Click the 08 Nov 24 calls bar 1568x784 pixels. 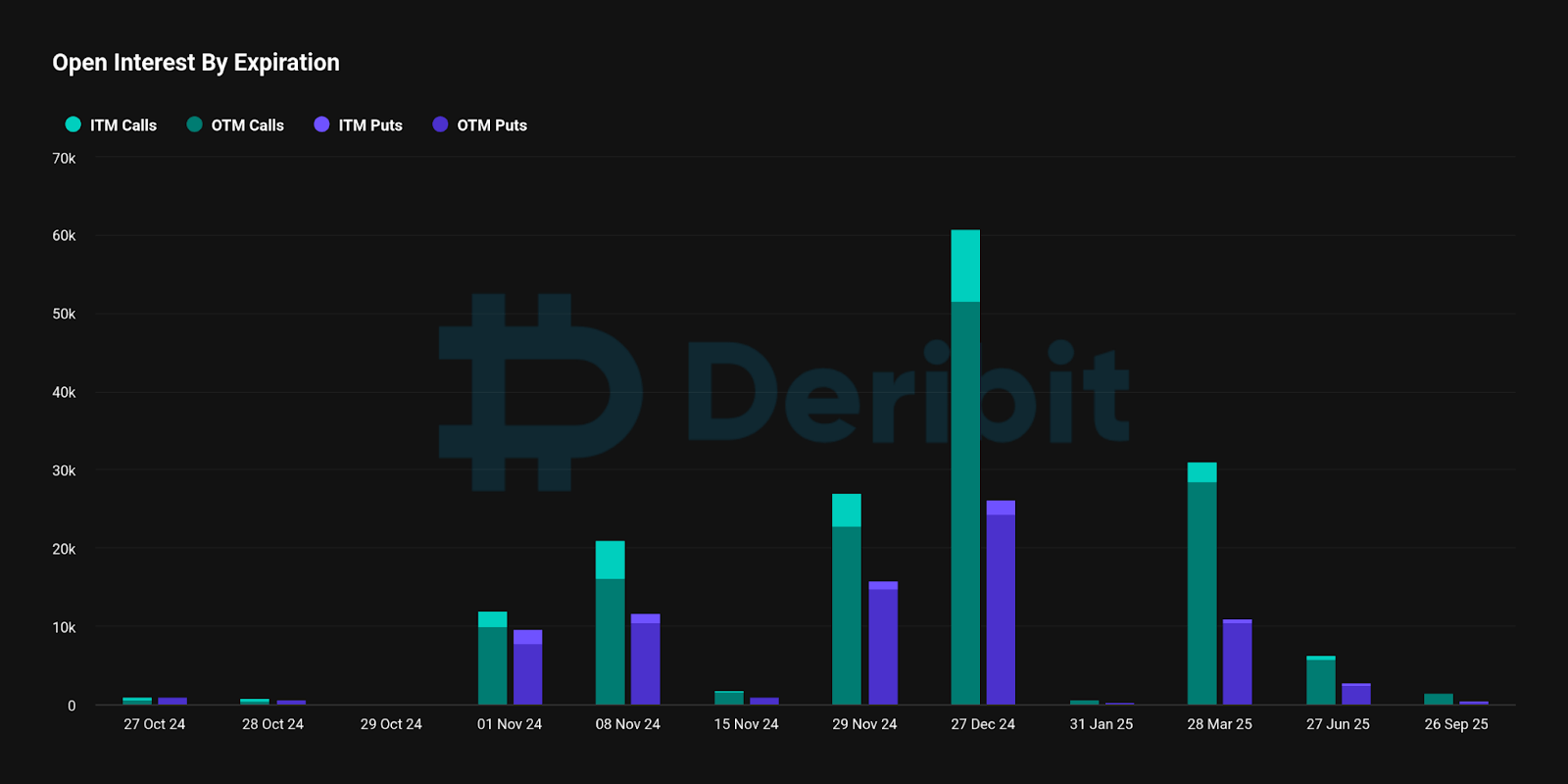610,622
